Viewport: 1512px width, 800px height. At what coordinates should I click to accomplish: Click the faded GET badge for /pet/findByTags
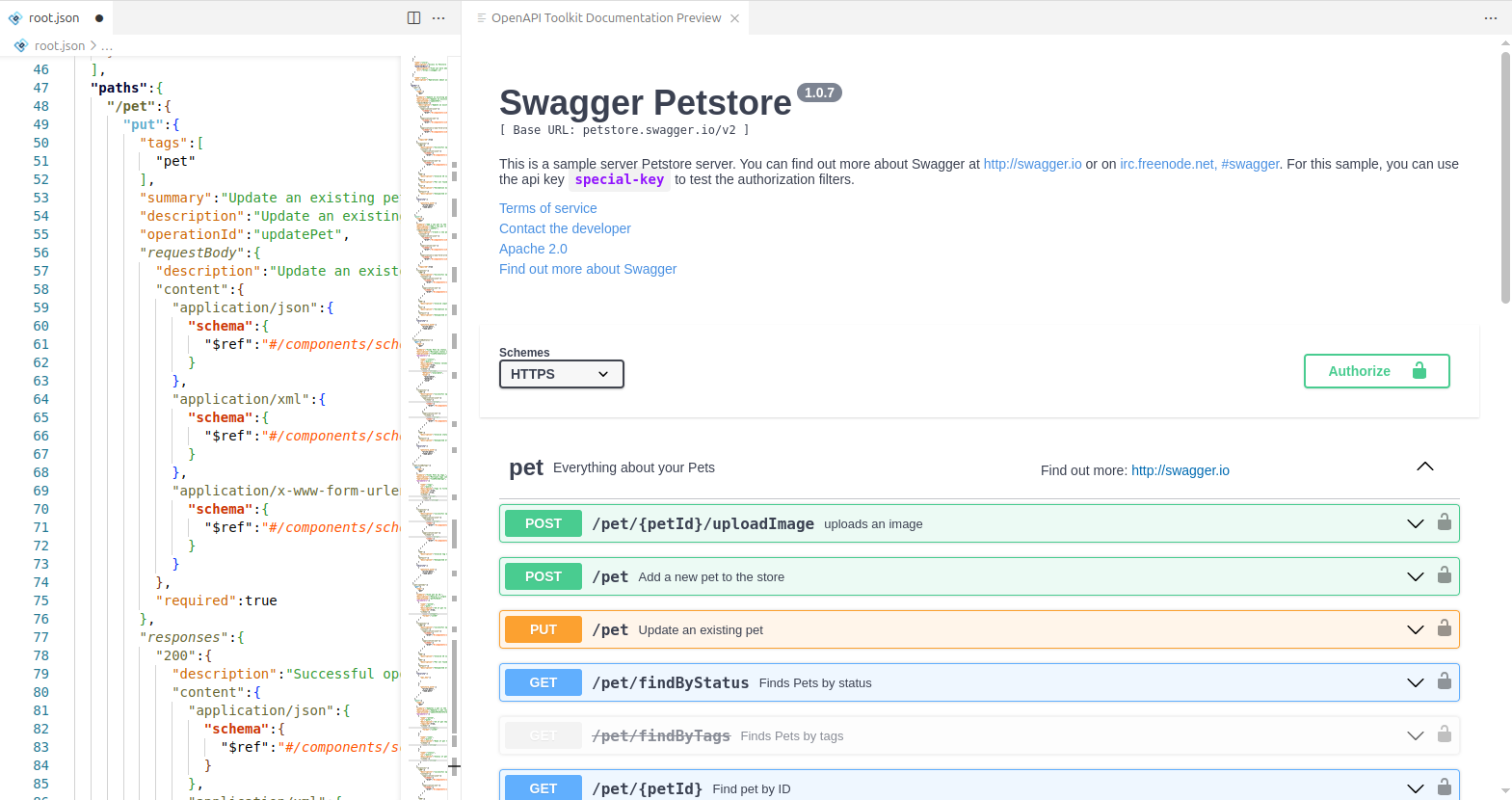point(544,735)
